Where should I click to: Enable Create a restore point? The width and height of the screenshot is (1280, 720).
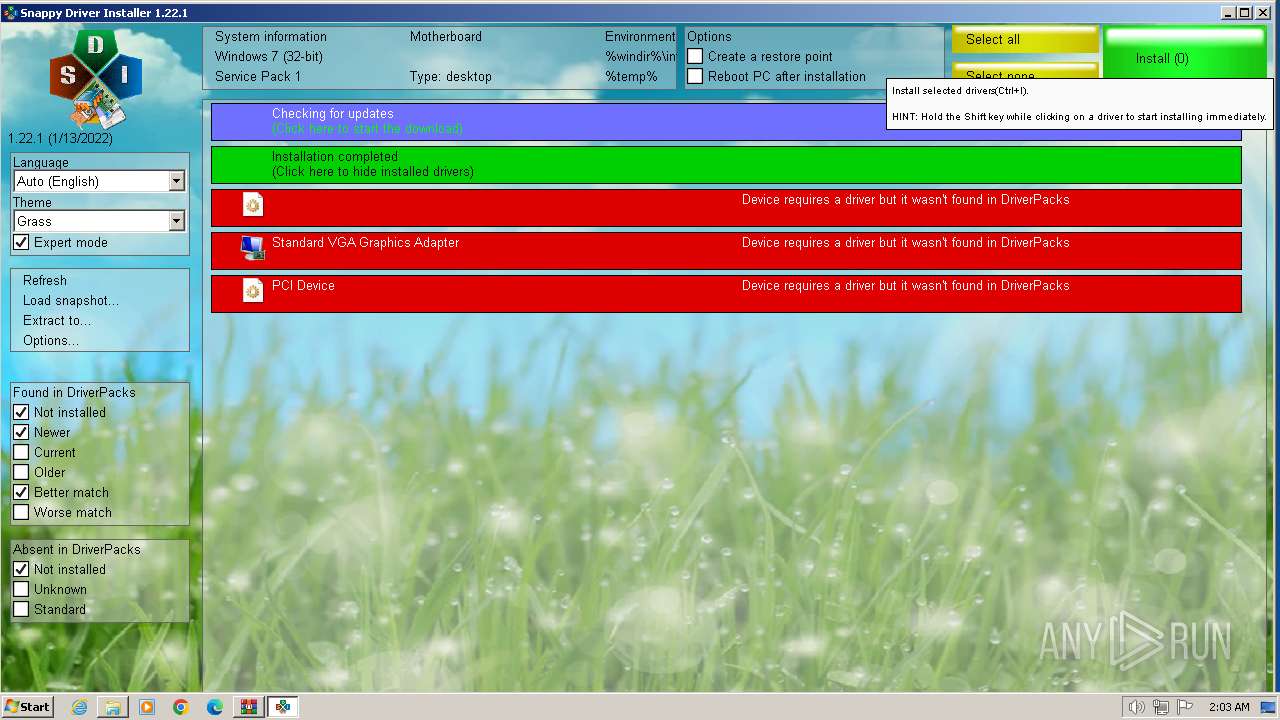(x=695, y=57)
